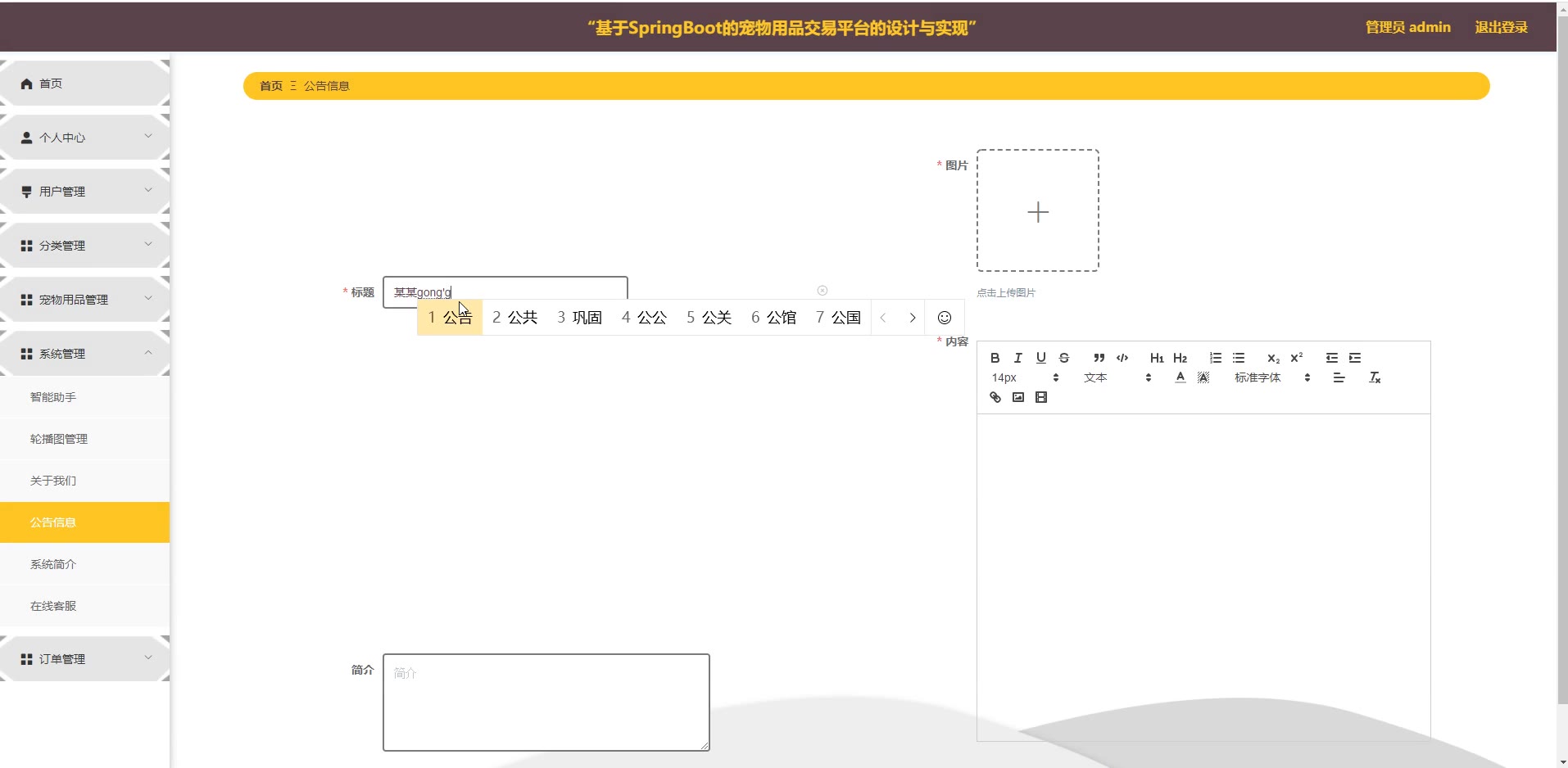
Task: Choose IME candidate 7 公国
Action: [x=838, y=318]
